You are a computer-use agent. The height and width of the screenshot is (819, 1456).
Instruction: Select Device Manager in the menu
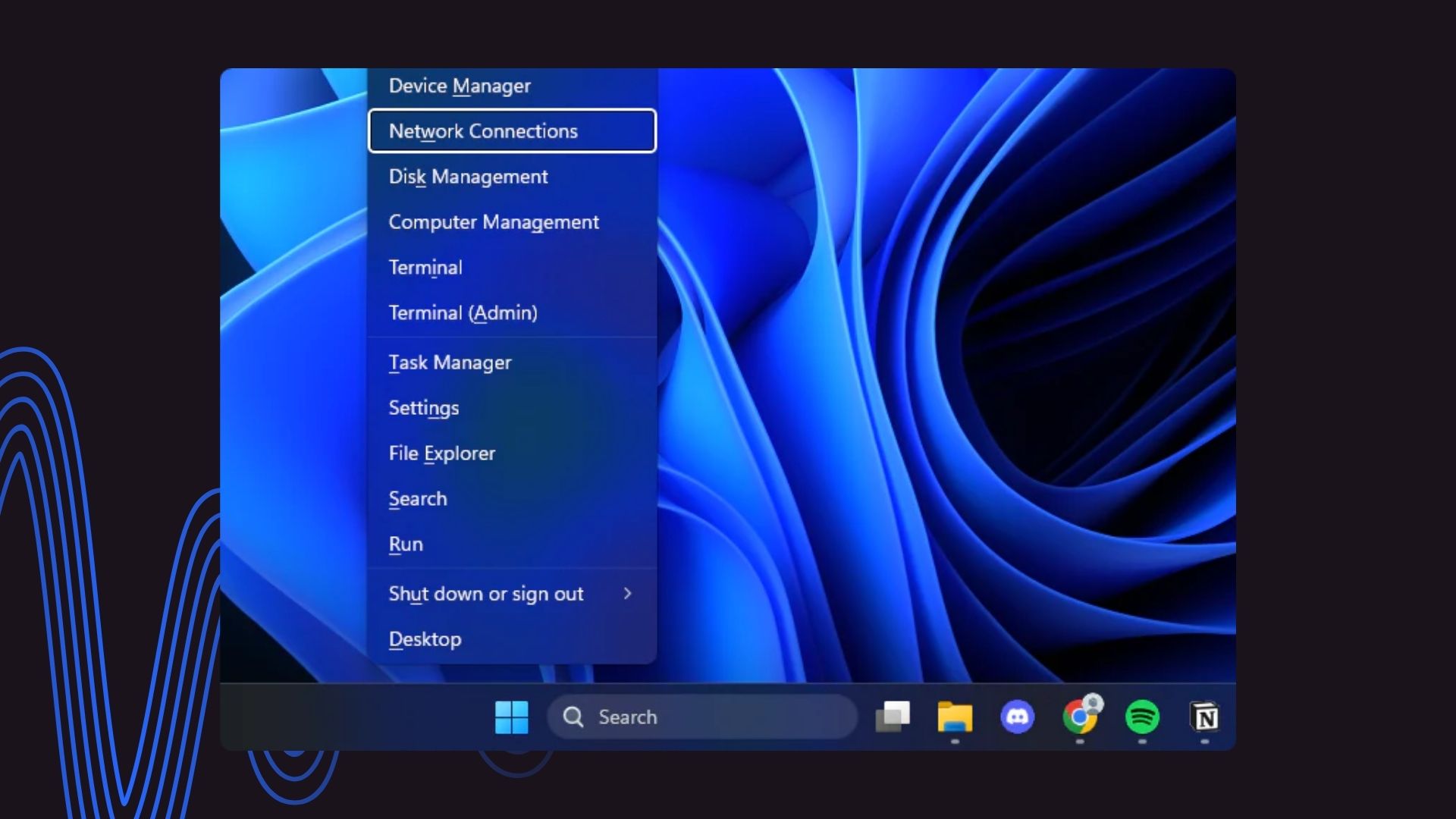[x=512, y=86]
